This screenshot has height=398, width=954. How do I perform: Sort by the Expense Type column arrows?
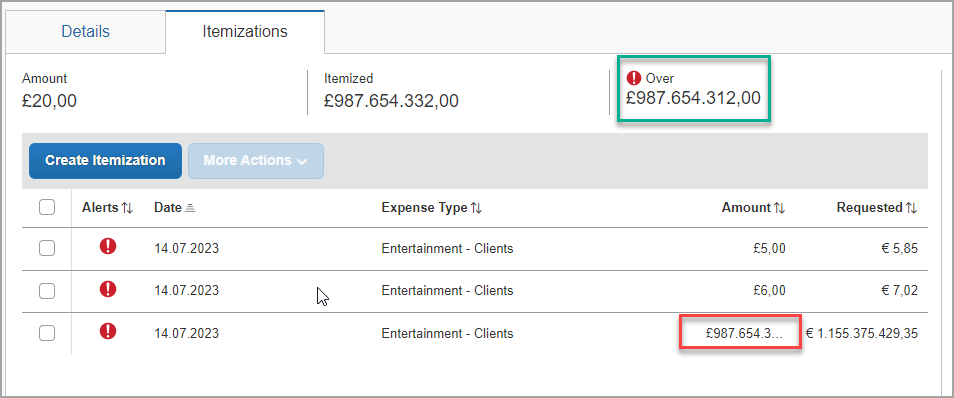476,208
